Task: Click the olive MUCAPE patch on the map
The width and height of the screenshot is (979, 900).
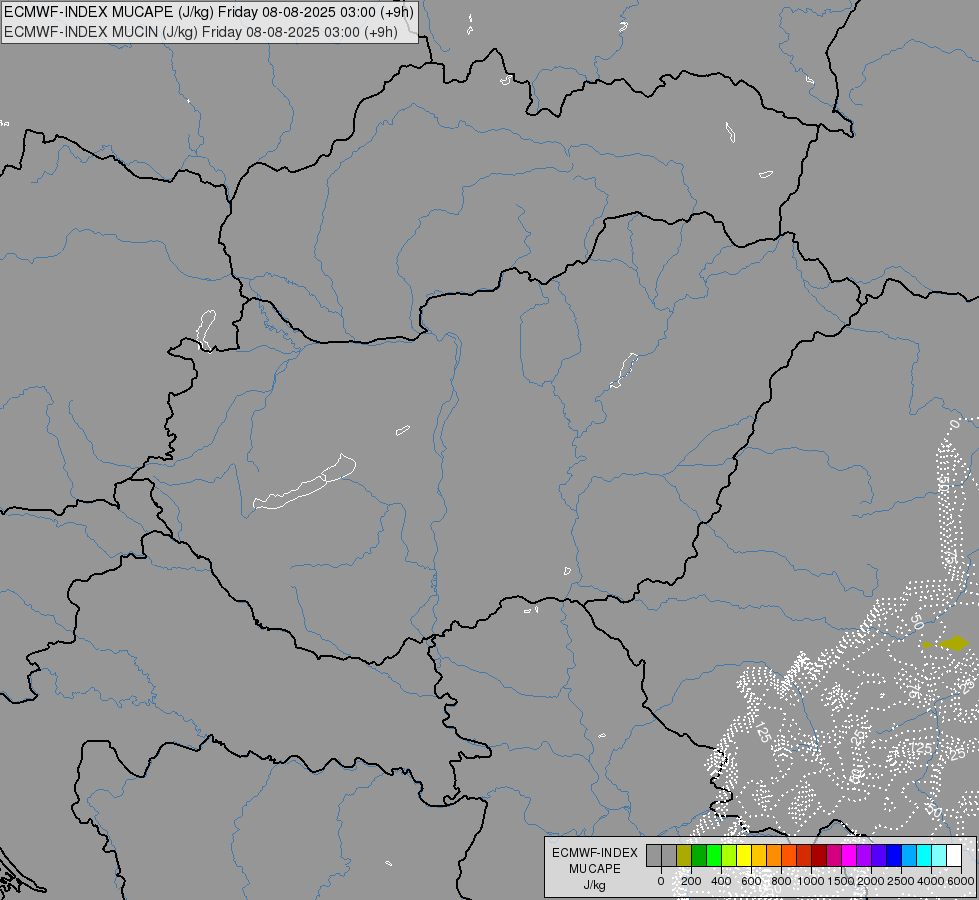Action: tap(953, 643)
